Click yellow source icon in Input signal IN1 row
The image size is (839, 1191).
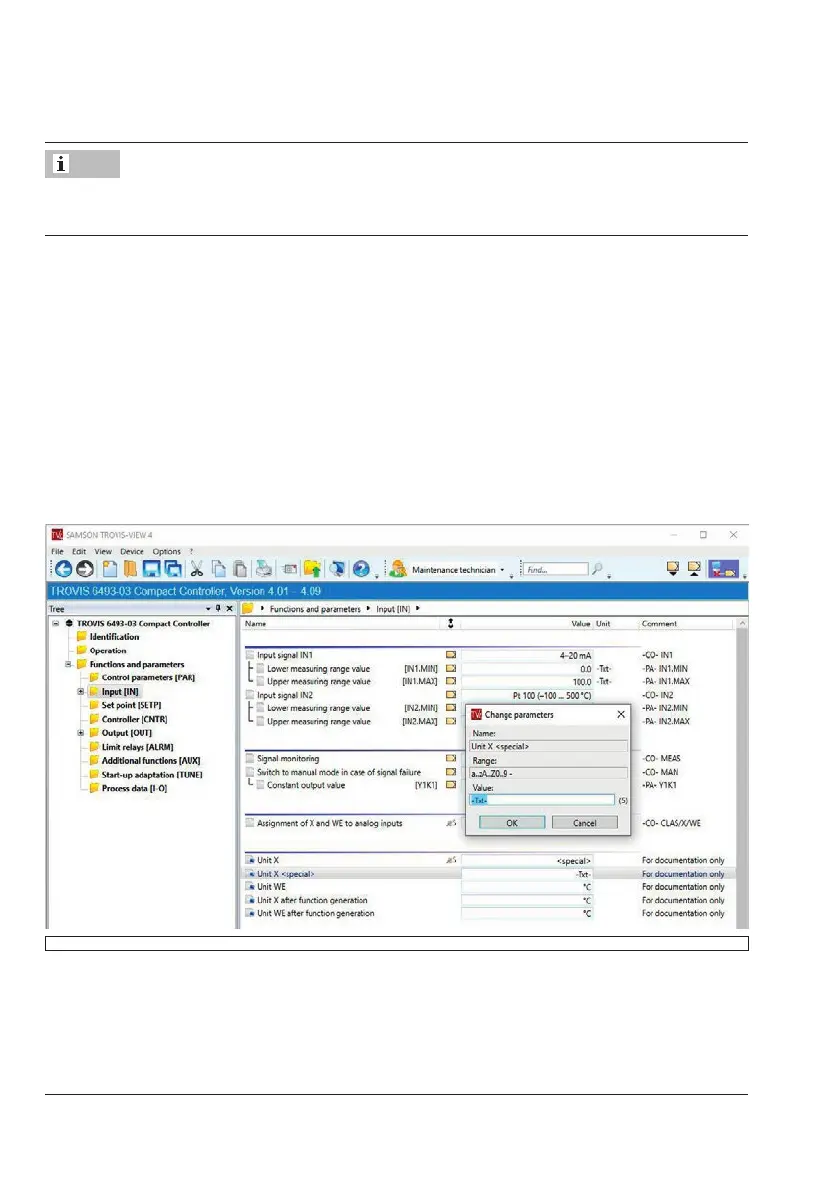(x=451, y=655)
